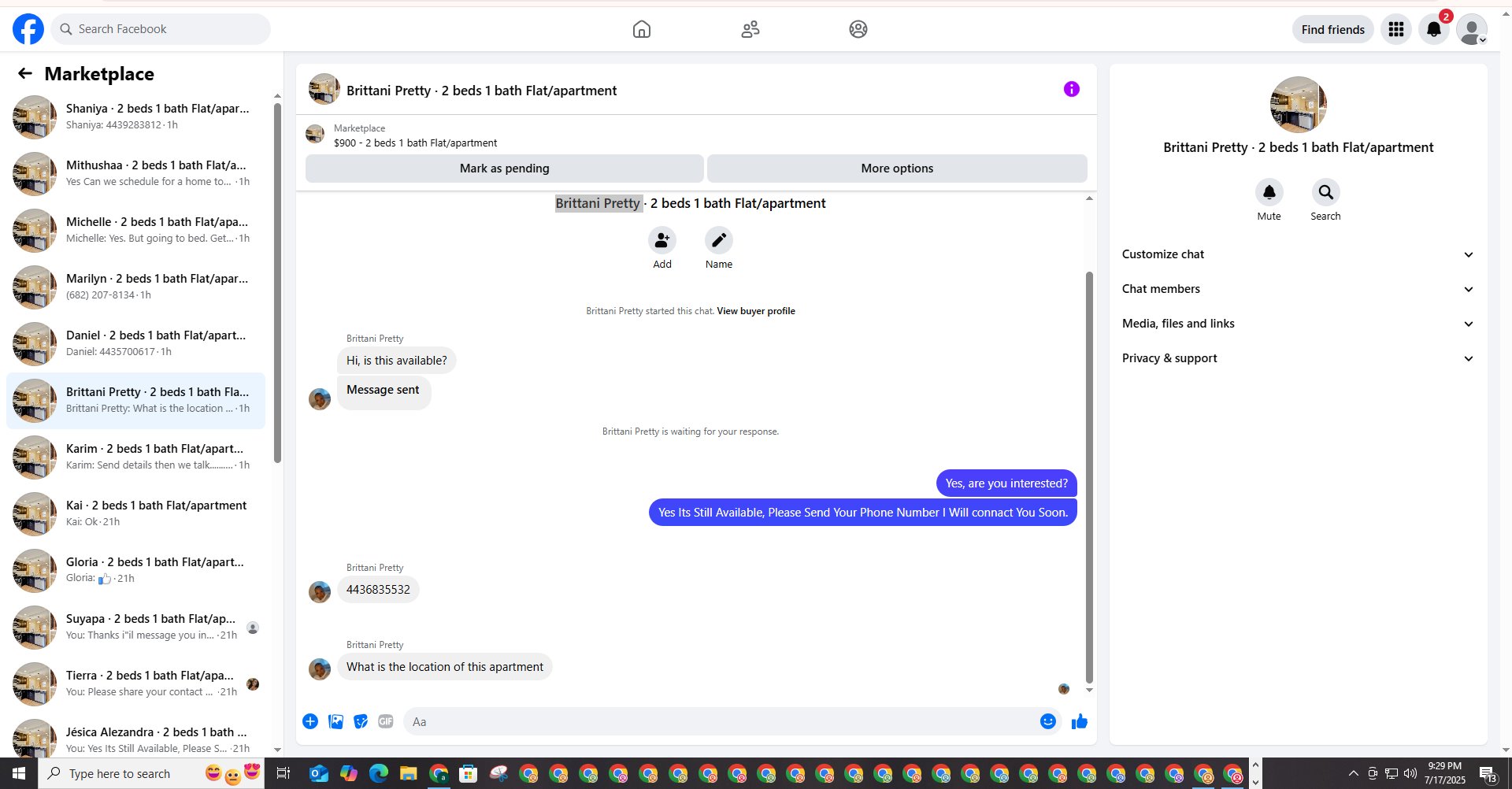This screenshot has width=1512, height=789.
Task: Go back from Marketplace with arrow
Action: click(x=25, y=73)
